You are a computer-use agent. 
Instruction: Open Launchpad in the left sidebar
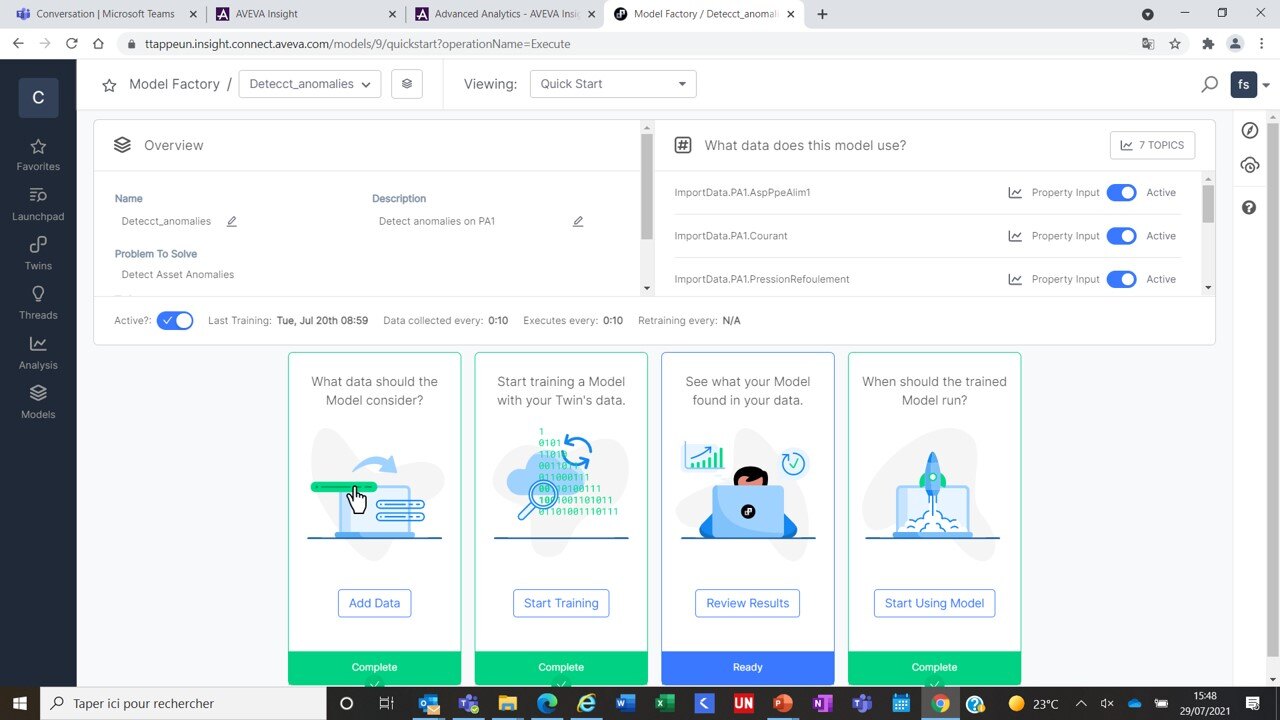38,204
